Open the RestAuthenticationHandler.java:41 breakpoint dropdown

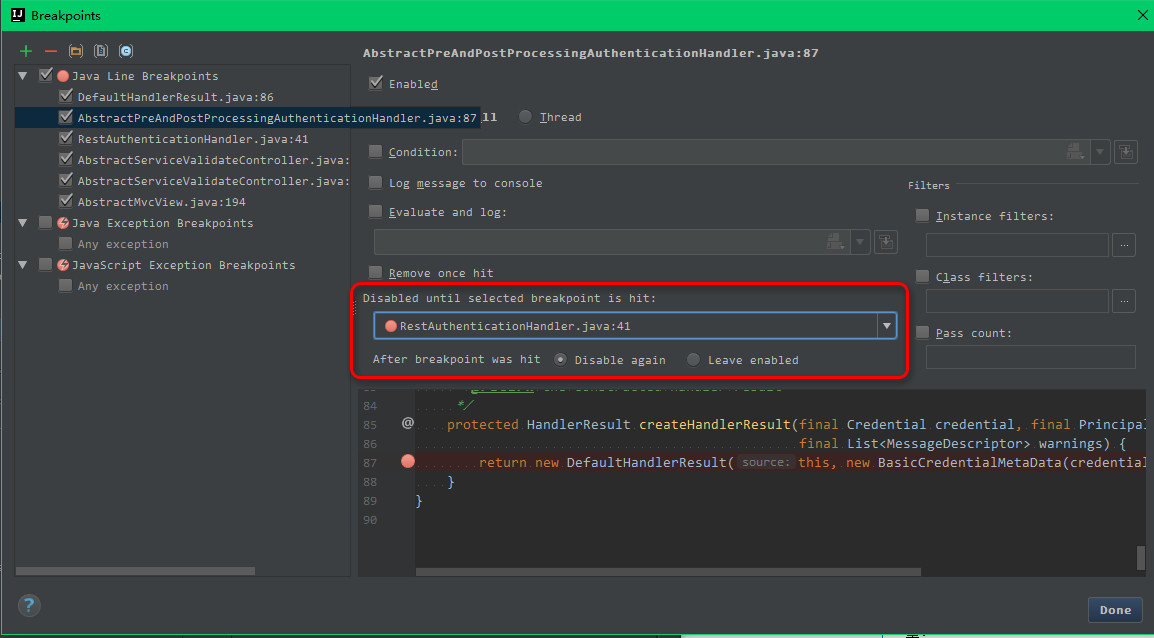pyautogui.click(x=886, y=325)
